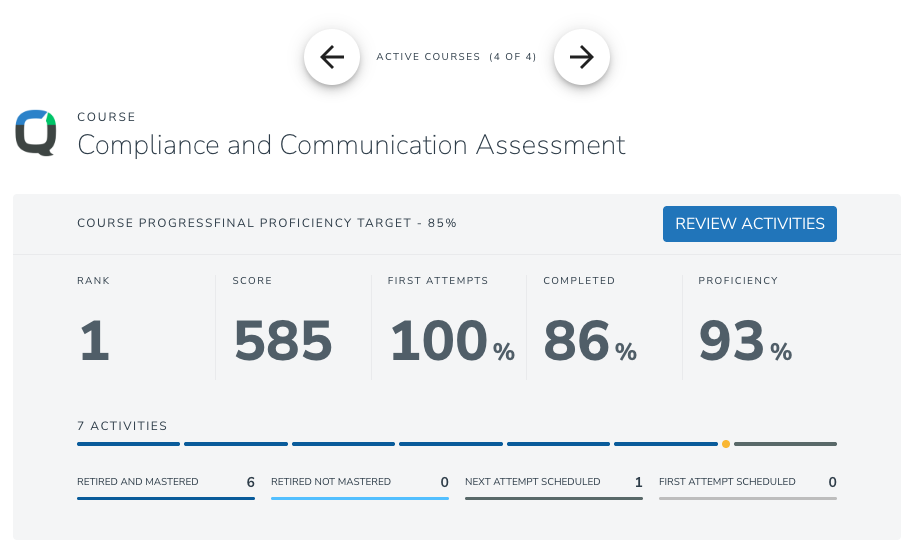Click the Retired and Mastered bar
The height and width of the screenshot is (548, 917).
pos(166,498)
